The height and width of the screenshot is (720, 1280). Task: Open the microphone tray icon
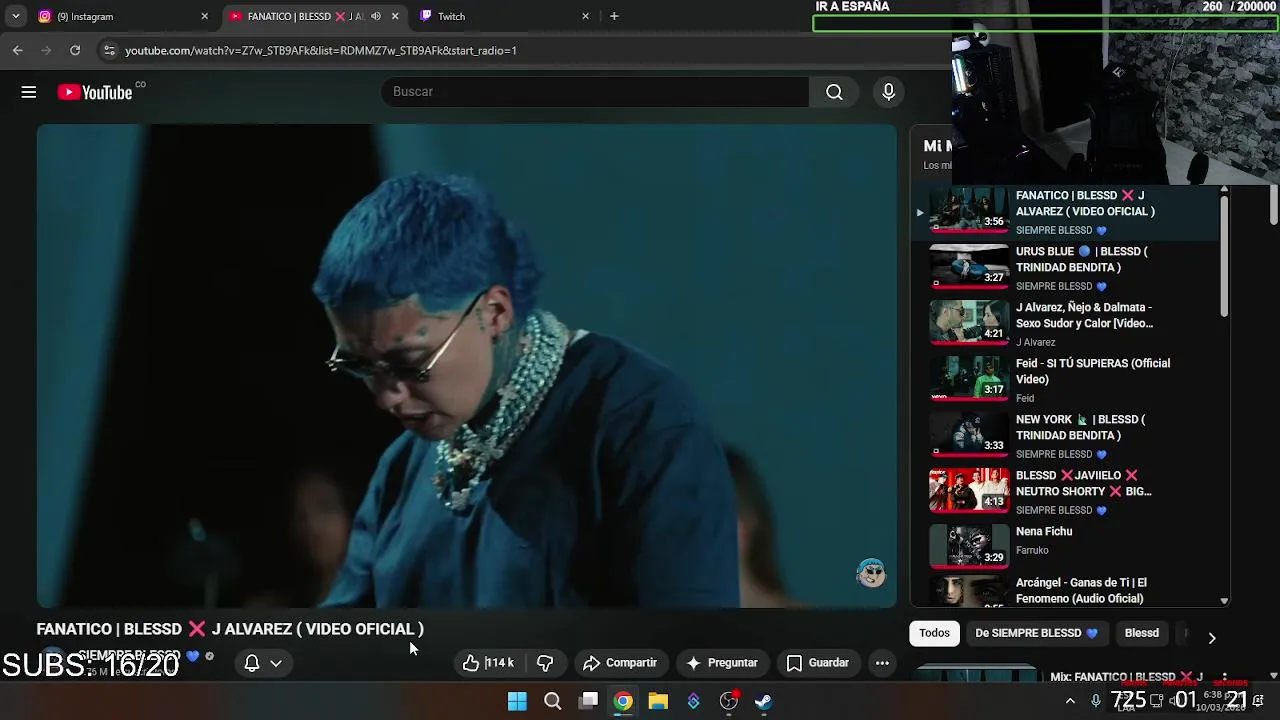pos(1096,701)
